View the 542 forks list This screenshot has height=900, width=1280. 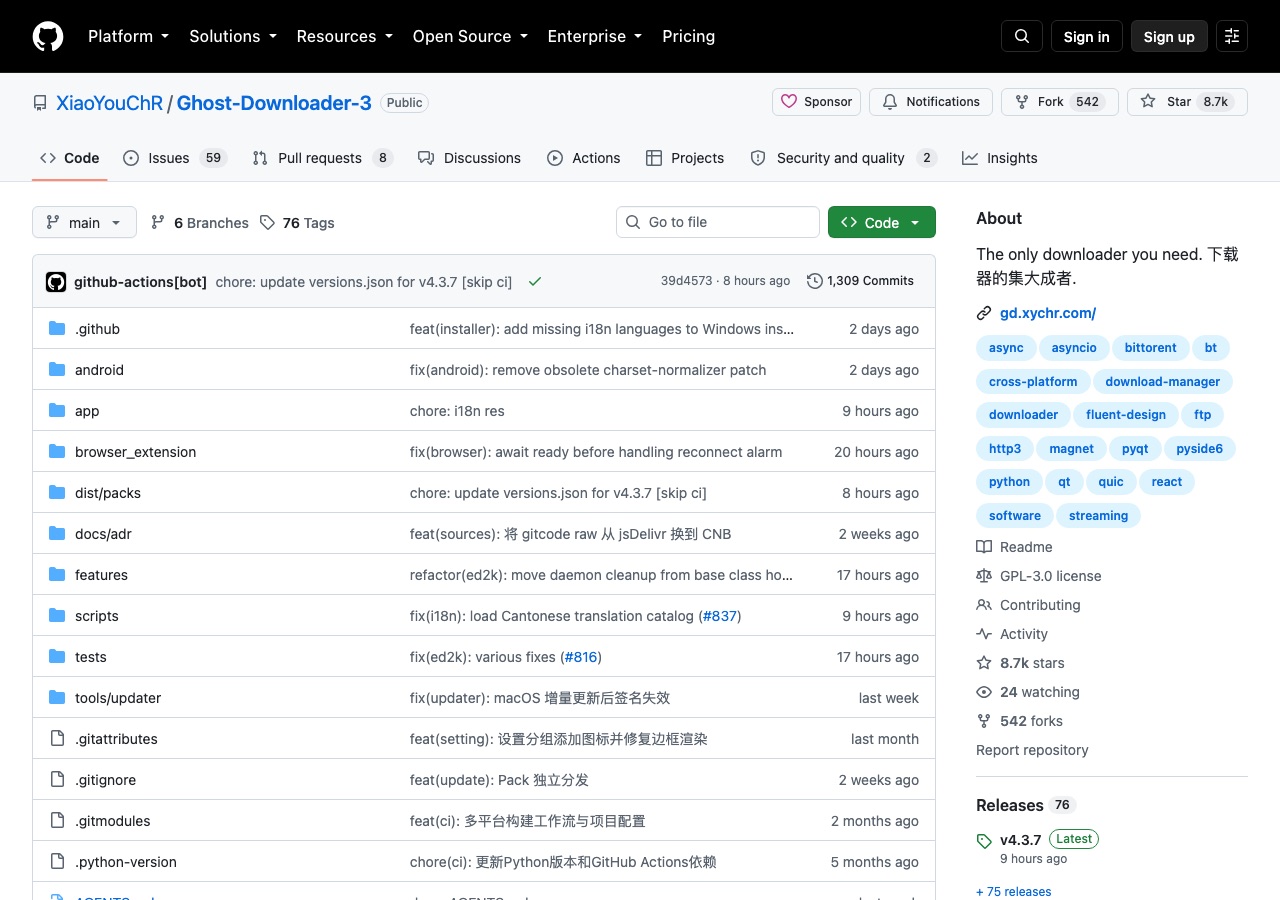1019,721
